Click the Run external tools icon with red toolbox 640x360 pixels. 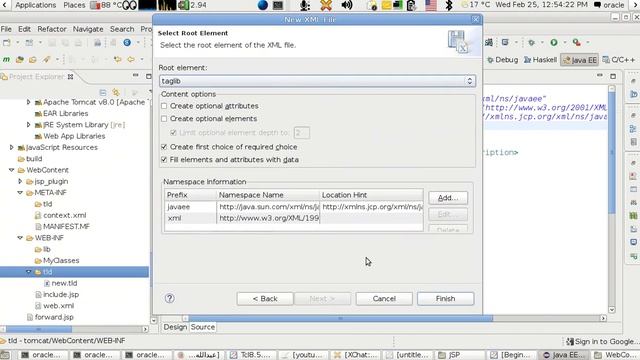[x=577, y=42]
